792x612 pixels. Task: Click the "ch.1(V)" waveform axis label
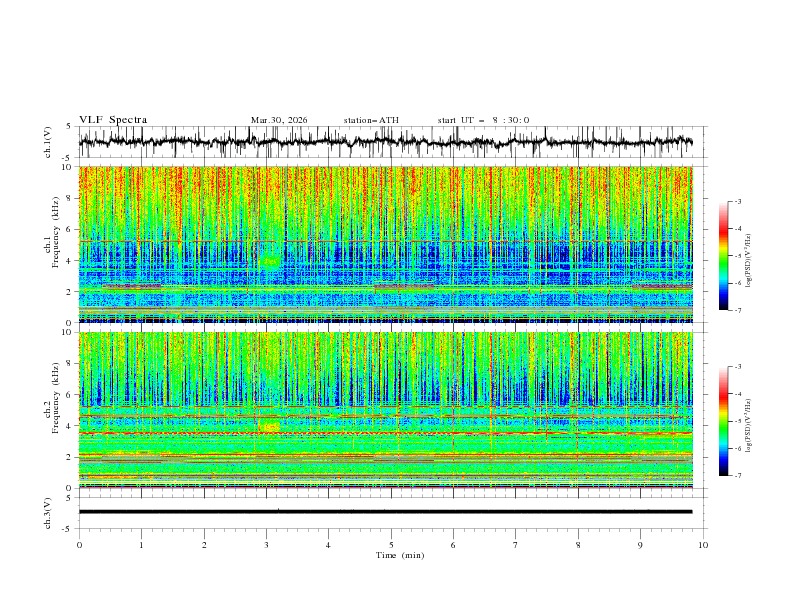click(48, 142)
